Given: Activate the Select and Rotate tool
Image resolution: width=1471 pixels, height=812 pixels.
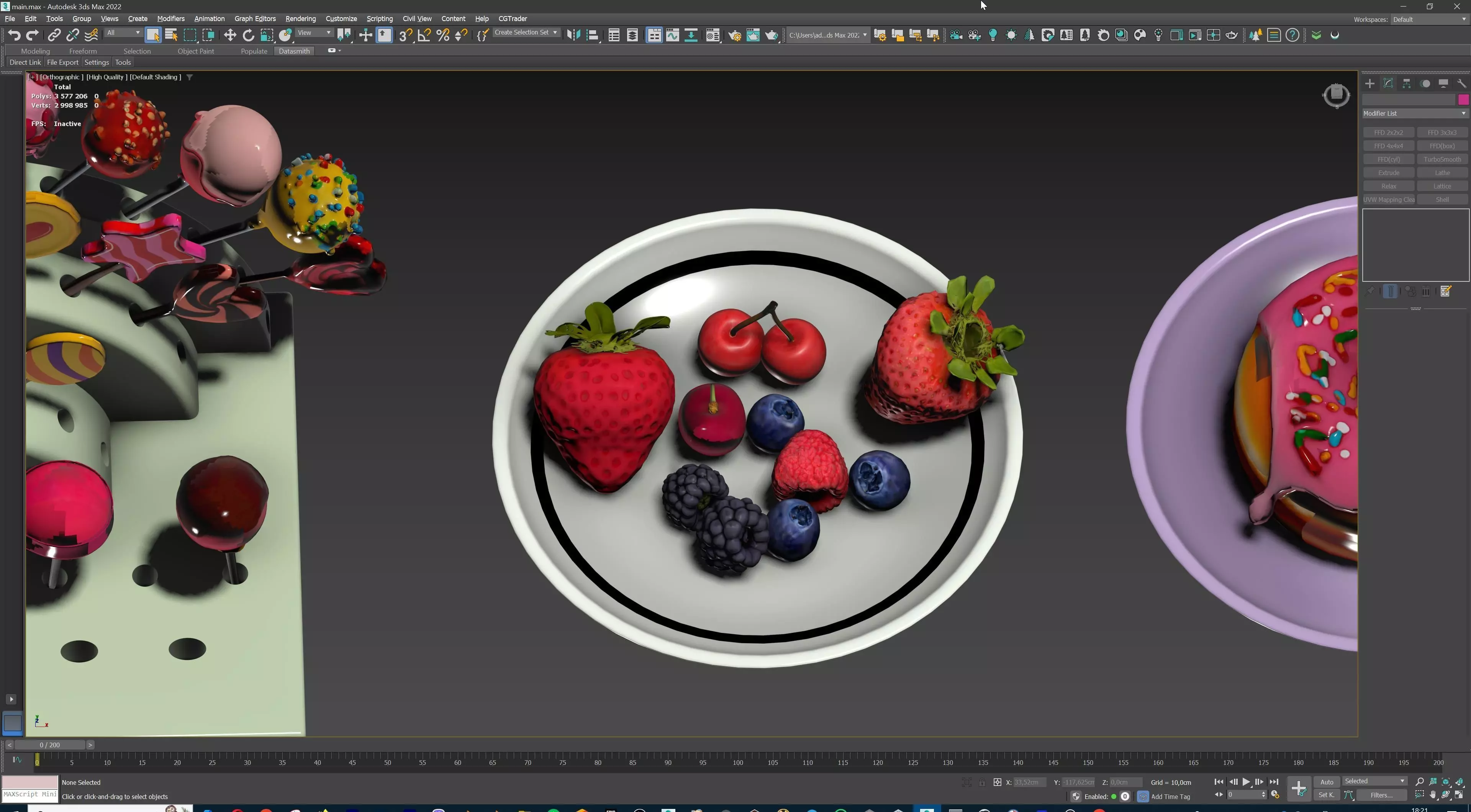Looking at the screenshot, I should tap(248, 35).
